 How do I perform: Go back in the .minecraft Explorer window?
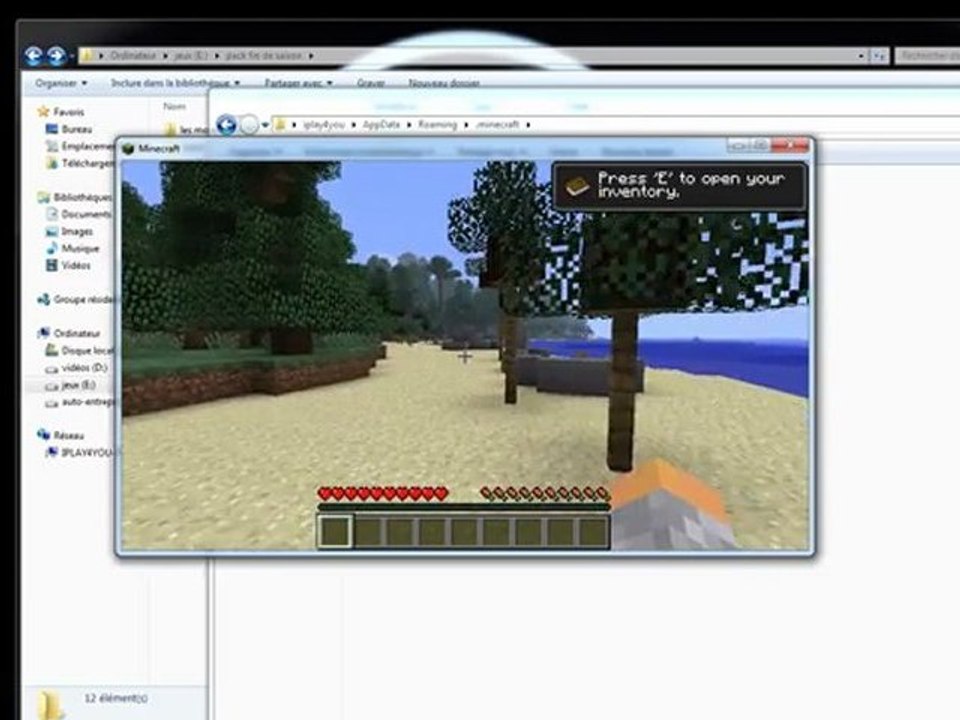(x=227, y=125)
